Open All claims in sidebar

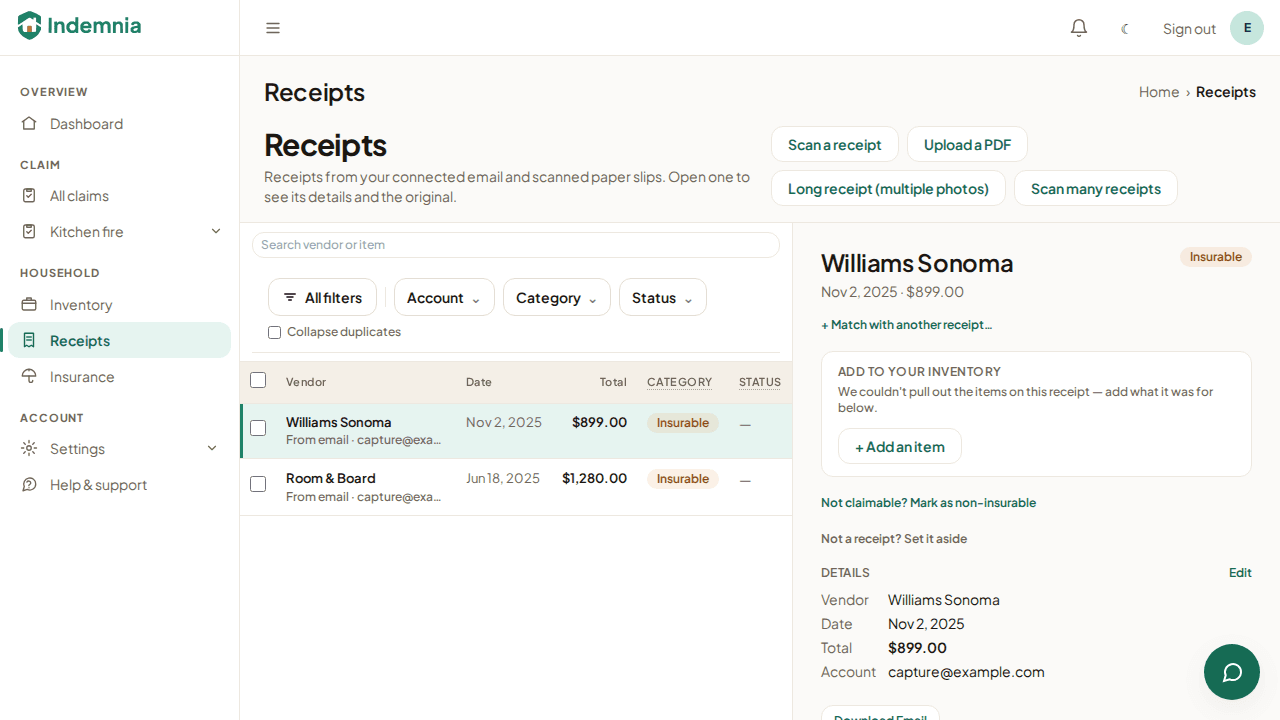click(120, 196)
